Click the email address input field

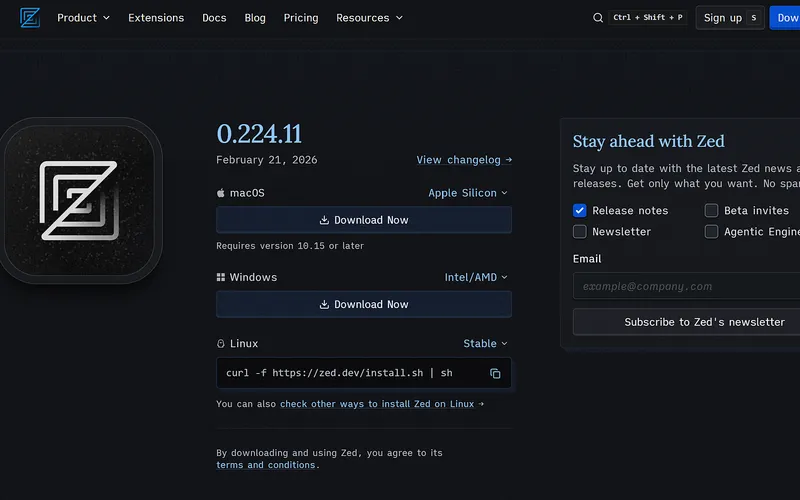[x=686, y=286]
